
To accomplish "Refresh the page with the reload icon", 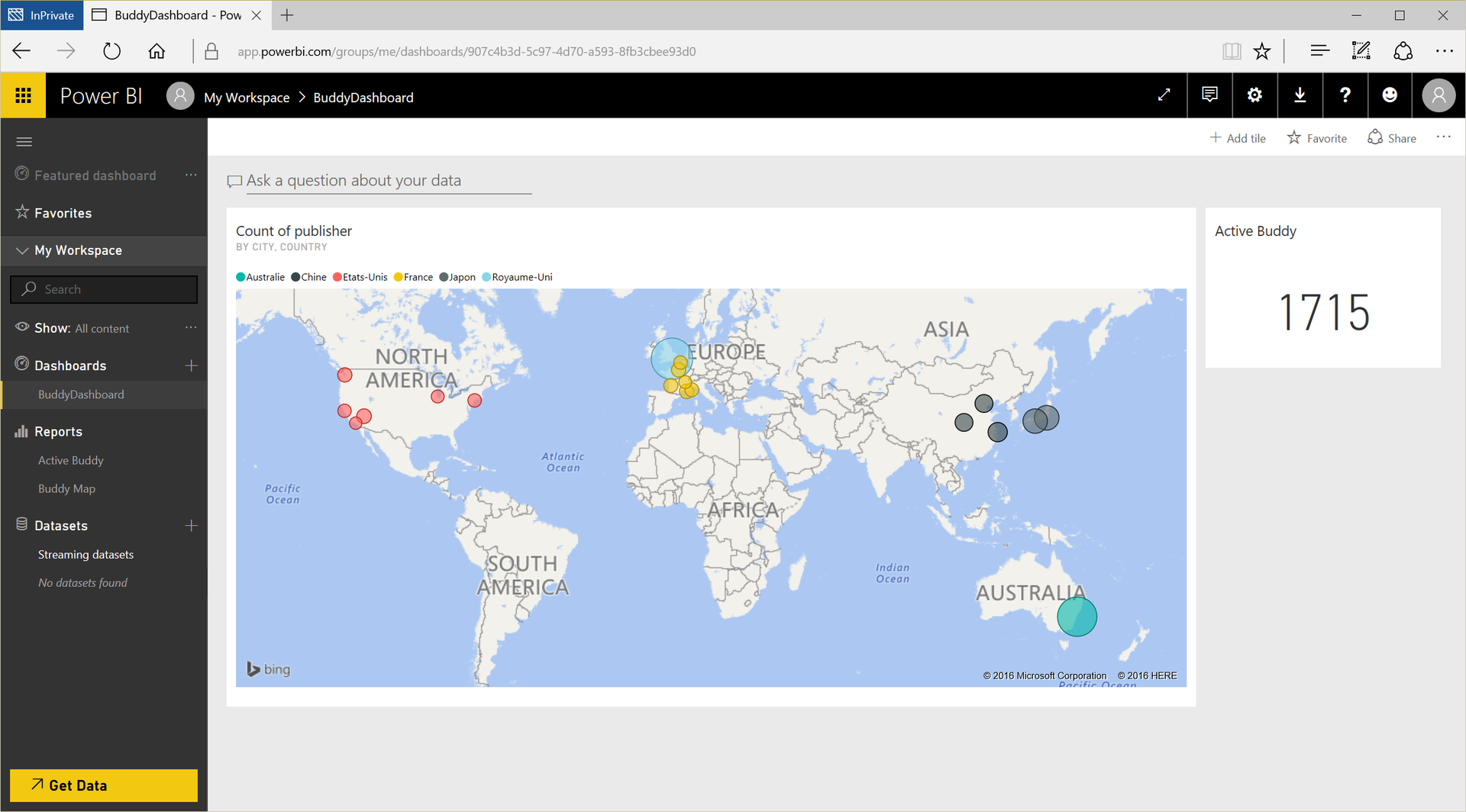I will [x=111, y=51].
